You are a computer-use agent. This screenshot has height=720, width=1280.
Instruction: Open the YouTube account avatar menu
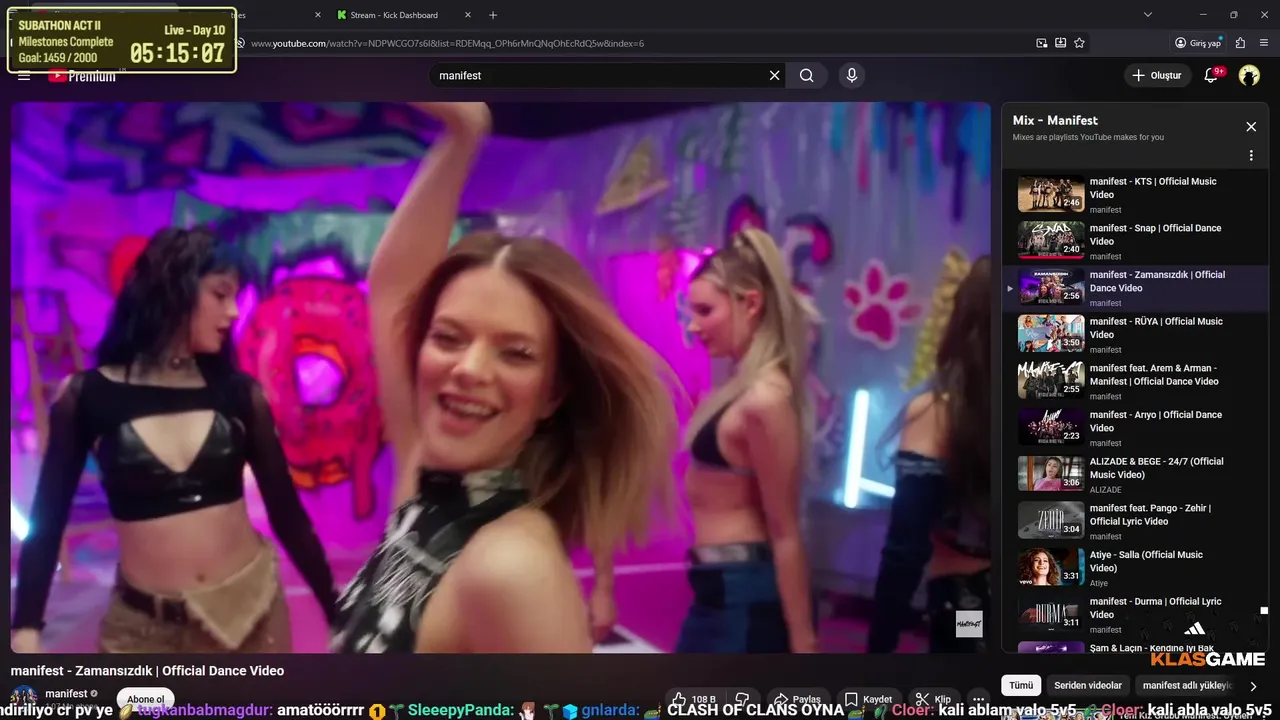(1249, 75)
